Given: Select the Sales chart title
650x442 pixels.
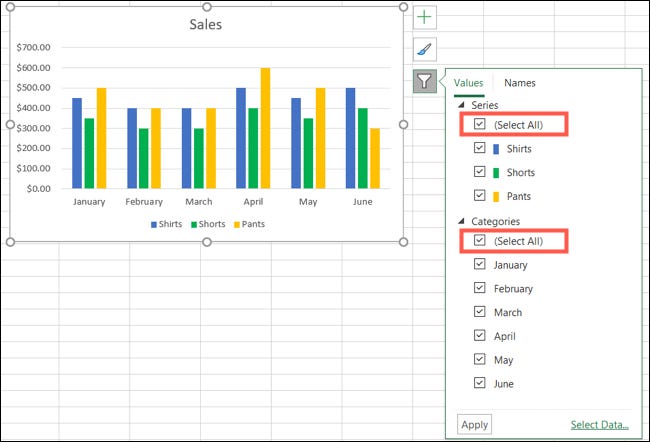Looking at the screenshot, I should (x=206, y=24).
